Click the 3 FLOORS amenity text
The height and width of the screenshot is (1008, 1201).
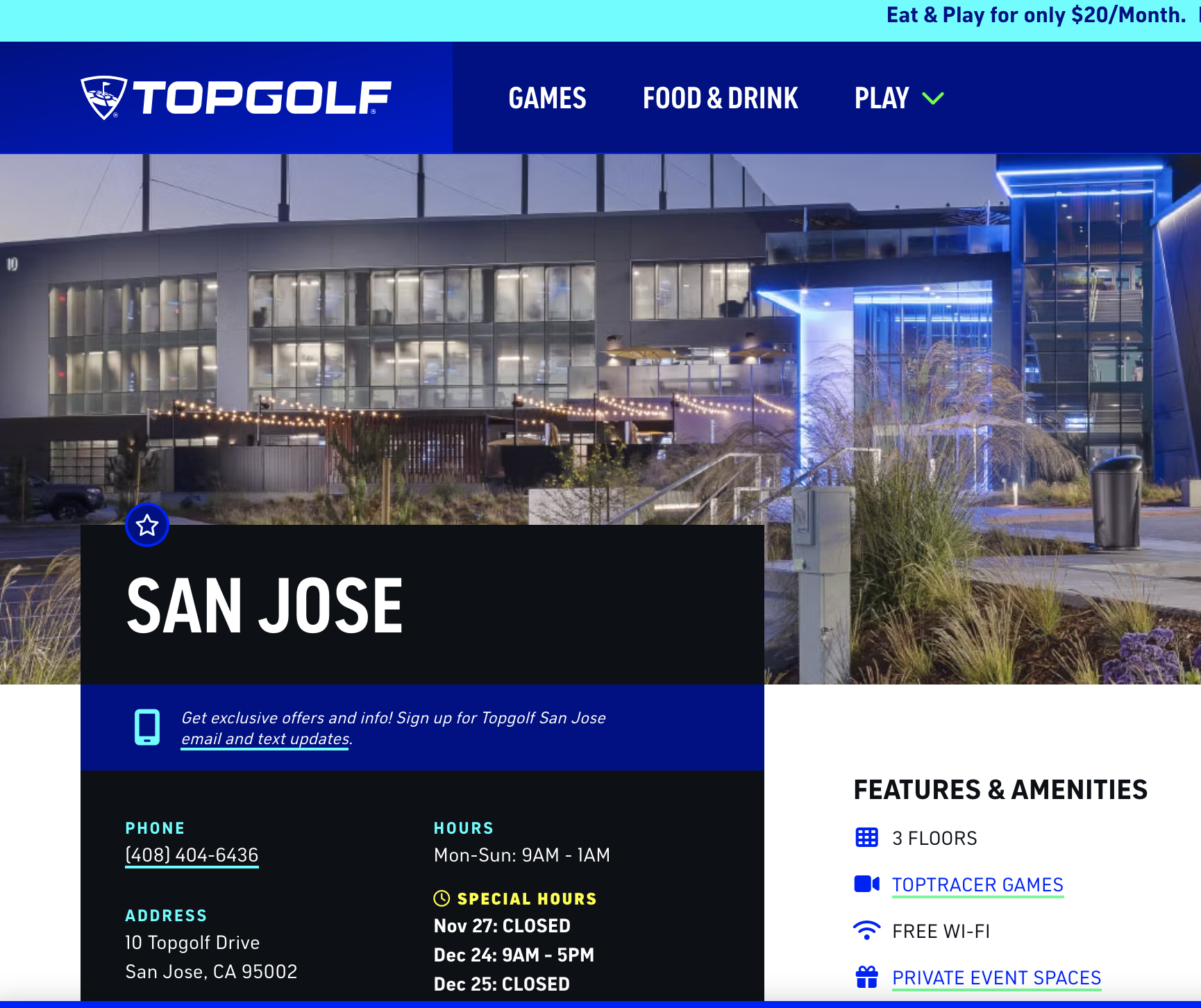tap(934, 838)
